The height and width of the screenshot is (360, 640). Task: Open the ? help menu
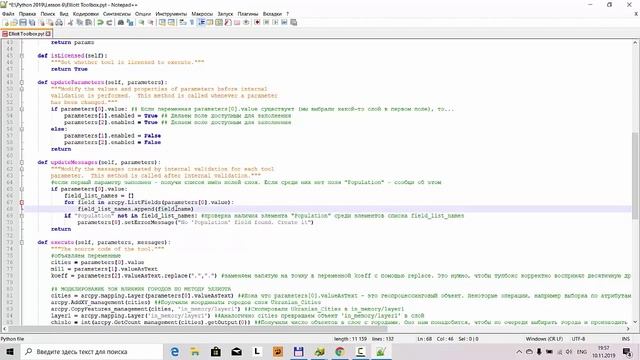[x=287, y=13]
